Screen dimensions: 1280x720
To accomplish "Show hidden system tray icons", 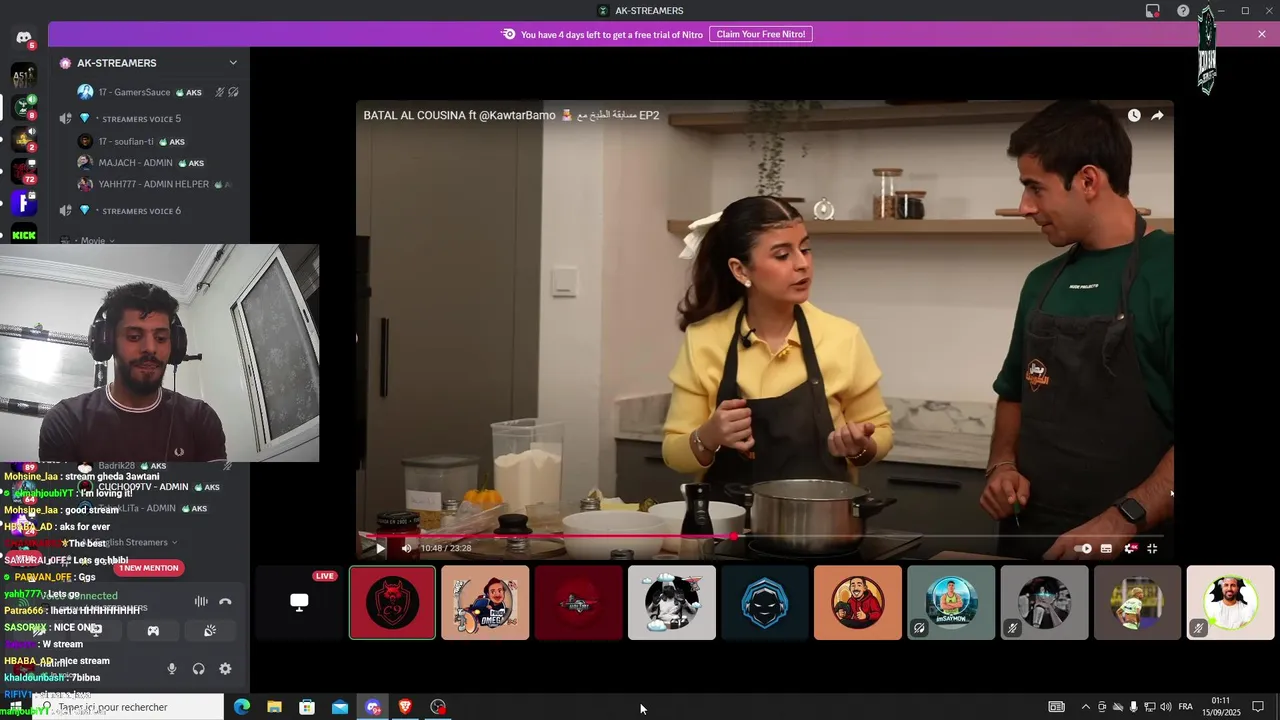I will click(1086, 707).
